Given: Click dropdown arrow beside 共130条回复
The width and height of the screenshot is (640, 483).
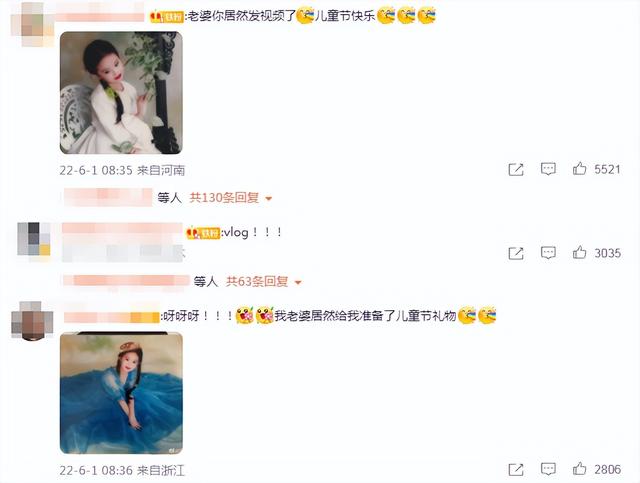Looking at the screenshot, I should tap(269, 199).
